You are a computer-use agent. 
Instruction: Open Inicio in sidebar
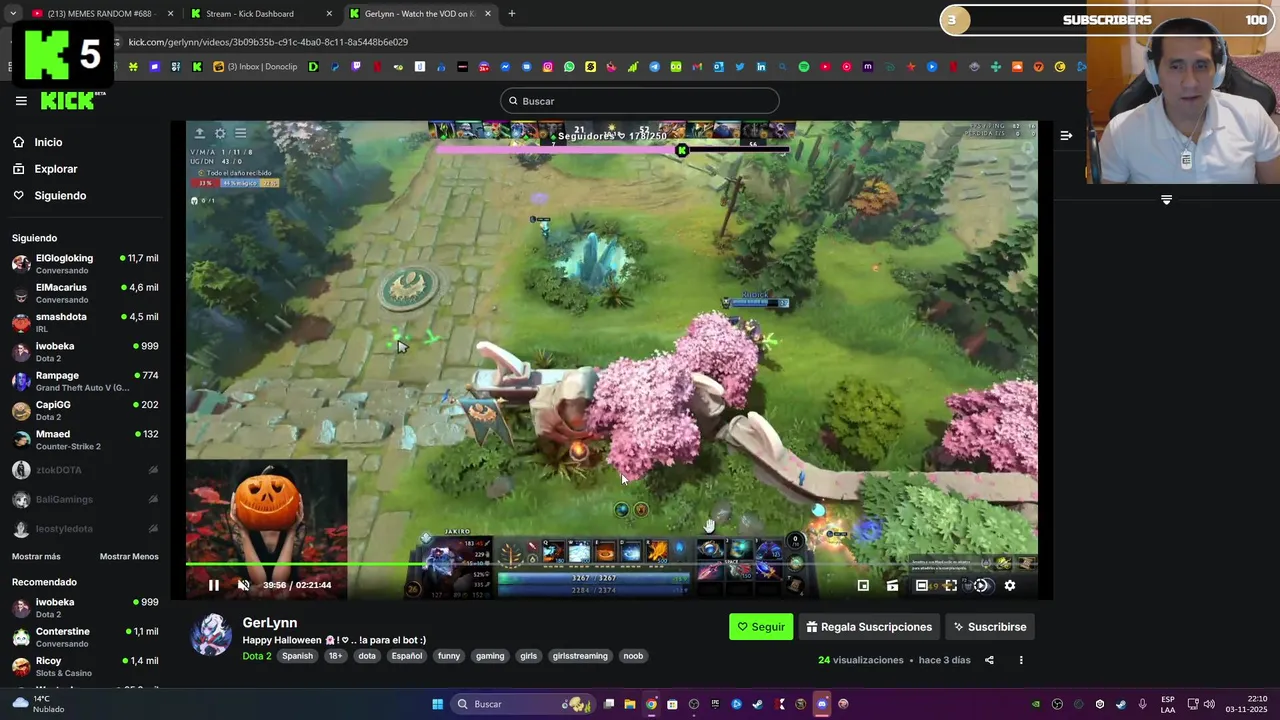[48, 142]
